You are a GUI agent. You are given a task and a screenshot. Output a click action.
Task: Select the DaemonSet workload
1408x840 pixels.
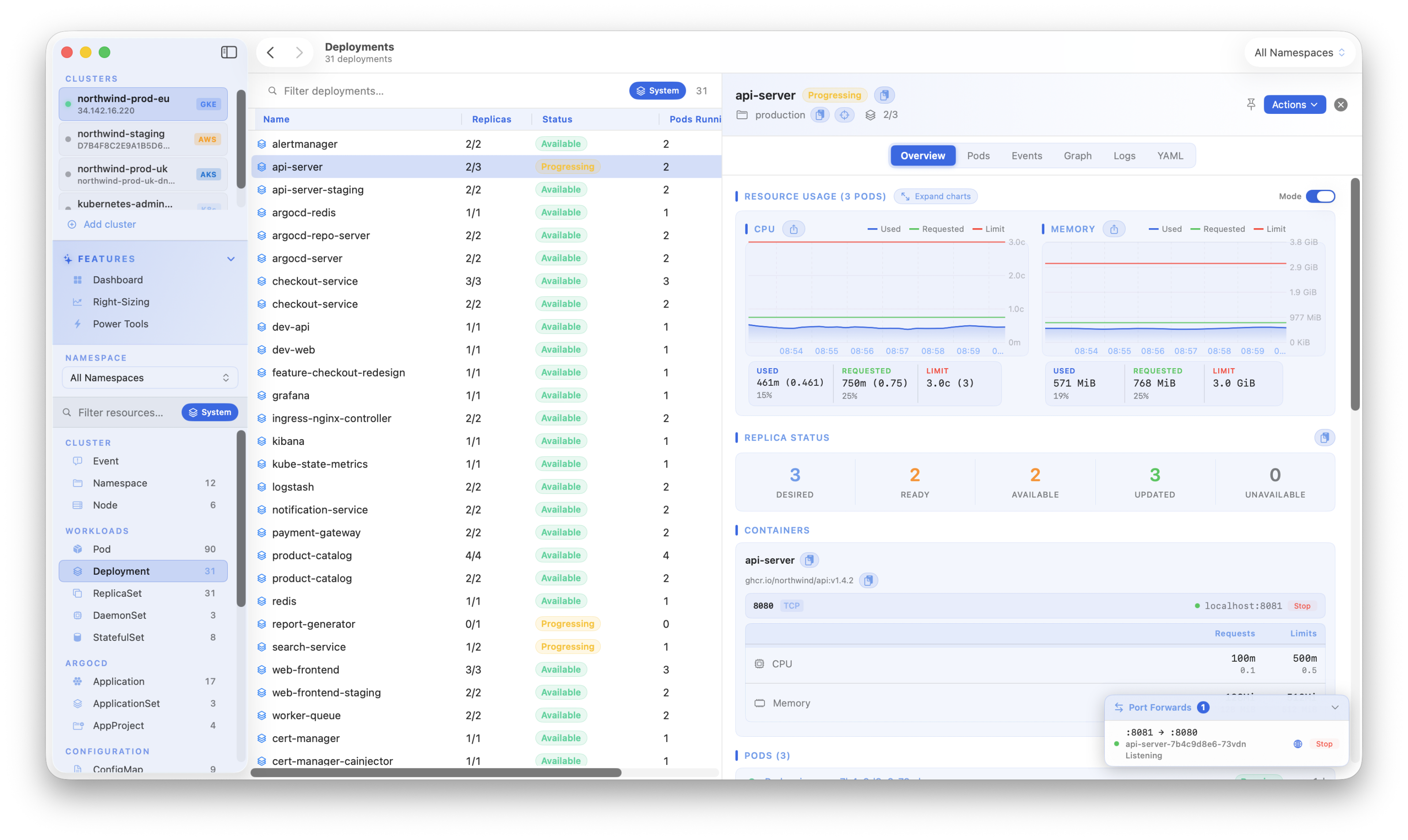(144, 615)
